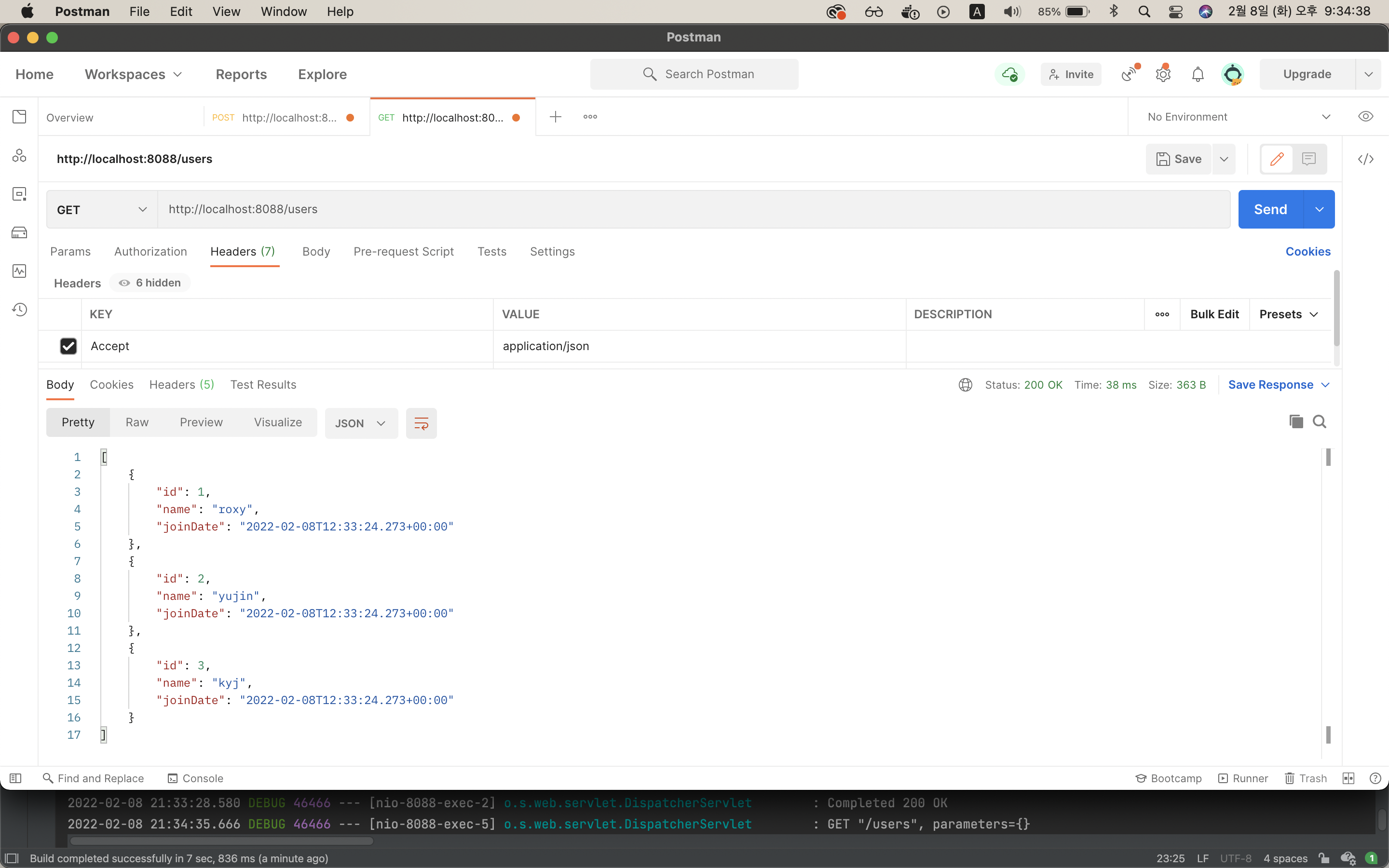1389x868 pixels.
Task: Open the History sidebar icon
Action: (x=19, y=310)
